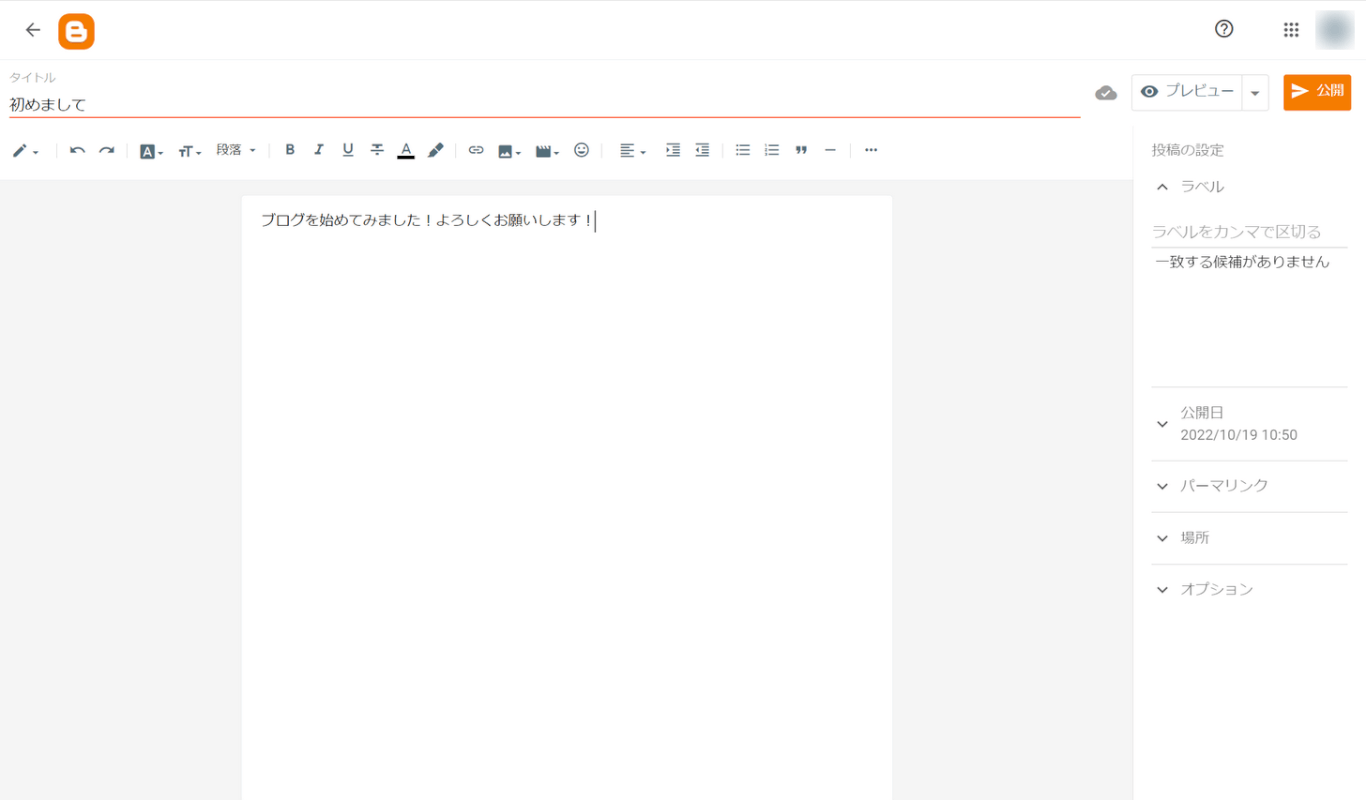The height and width of the screenshot is (800, 1366).
Task: Show more toolbar options
Action: click(x=871, y=150)
